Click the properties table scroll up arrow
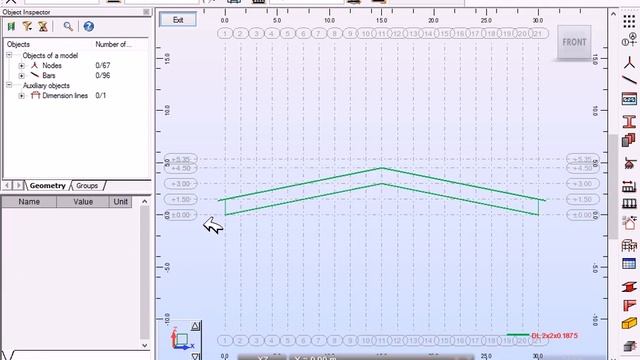The image size is (640, 360). [x=144, y=201]
